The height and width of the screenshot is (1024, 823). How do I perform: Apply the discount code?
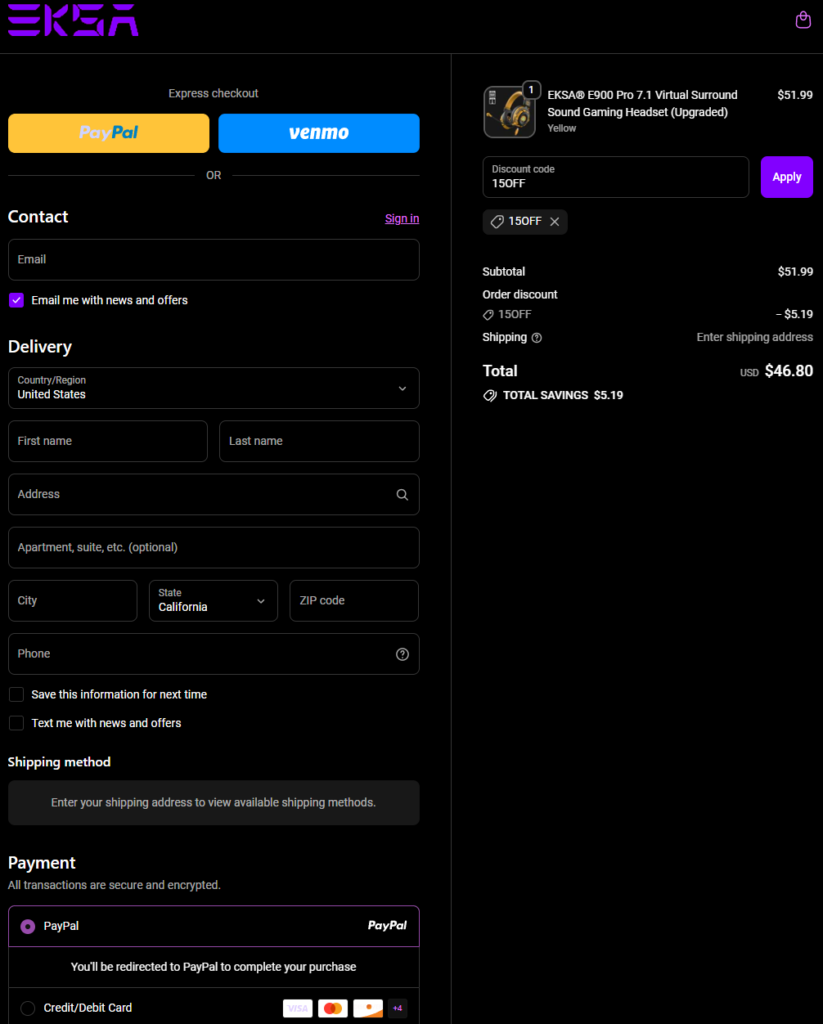click(x=786, y=177)
